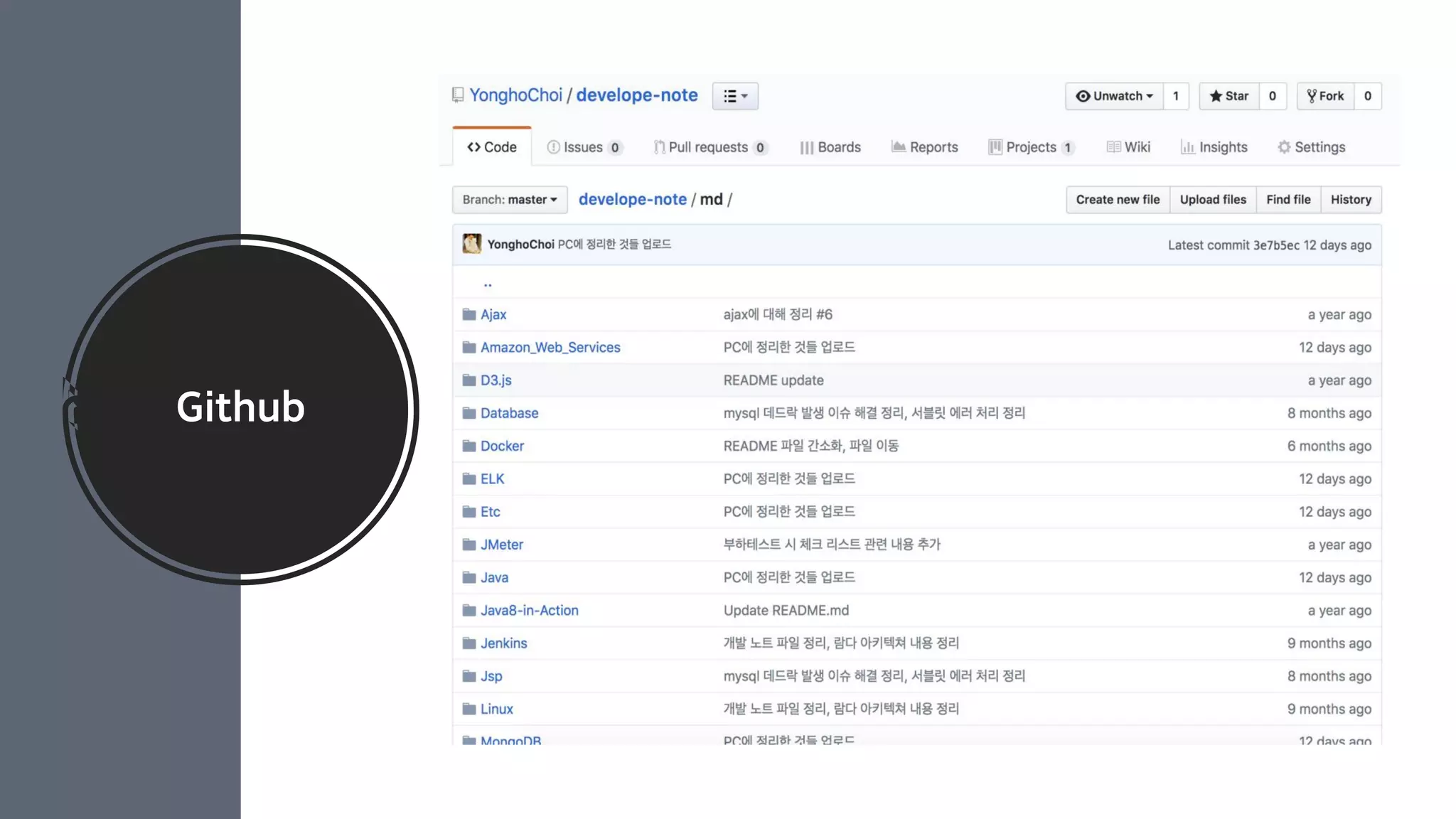1456x819 pixels.
Task: Open commit message 'ajax에 대해 정리 #6'
Action: pos(778,314)
